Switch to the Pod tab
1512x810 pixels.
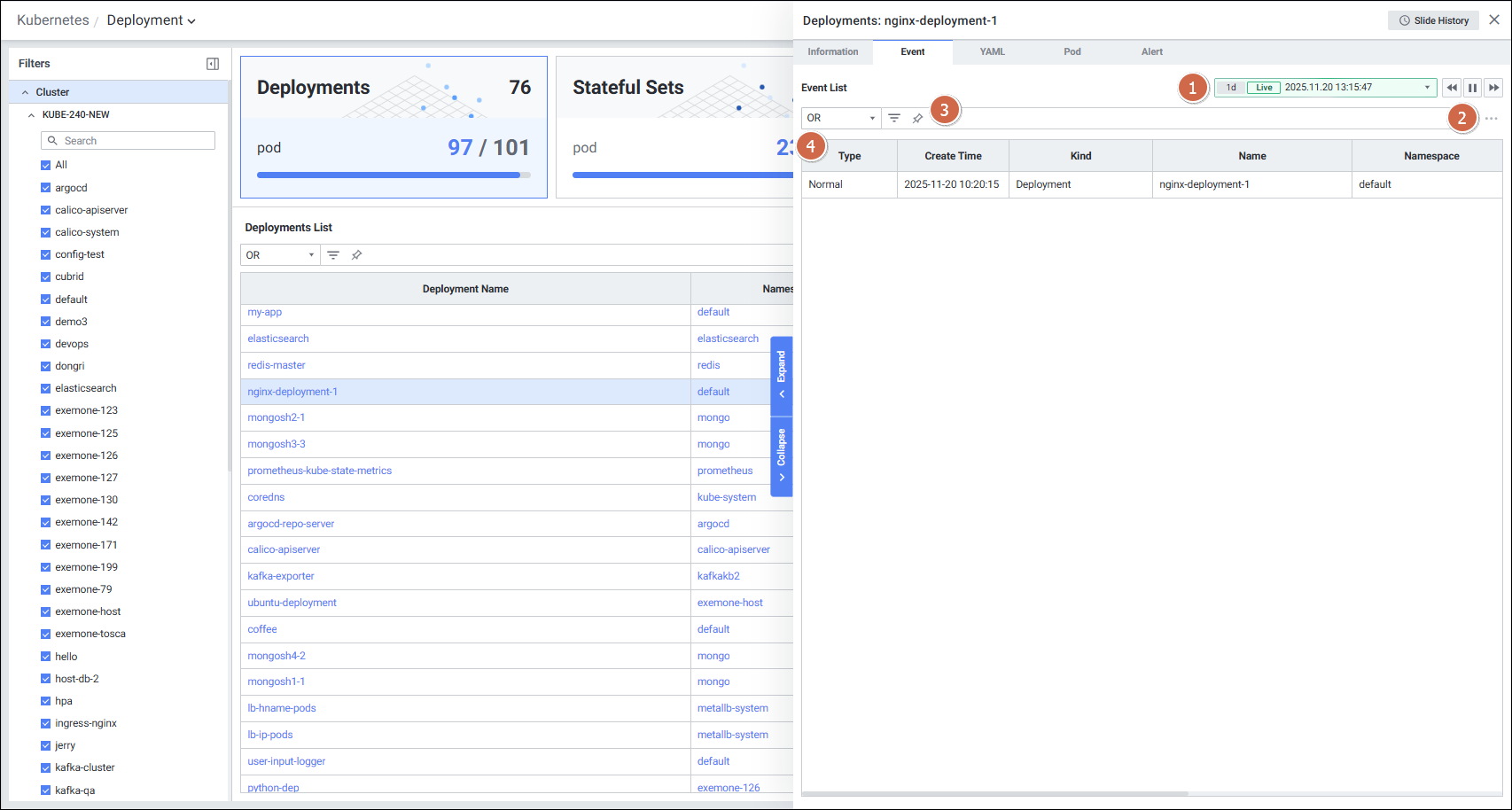coord(1072,52)
